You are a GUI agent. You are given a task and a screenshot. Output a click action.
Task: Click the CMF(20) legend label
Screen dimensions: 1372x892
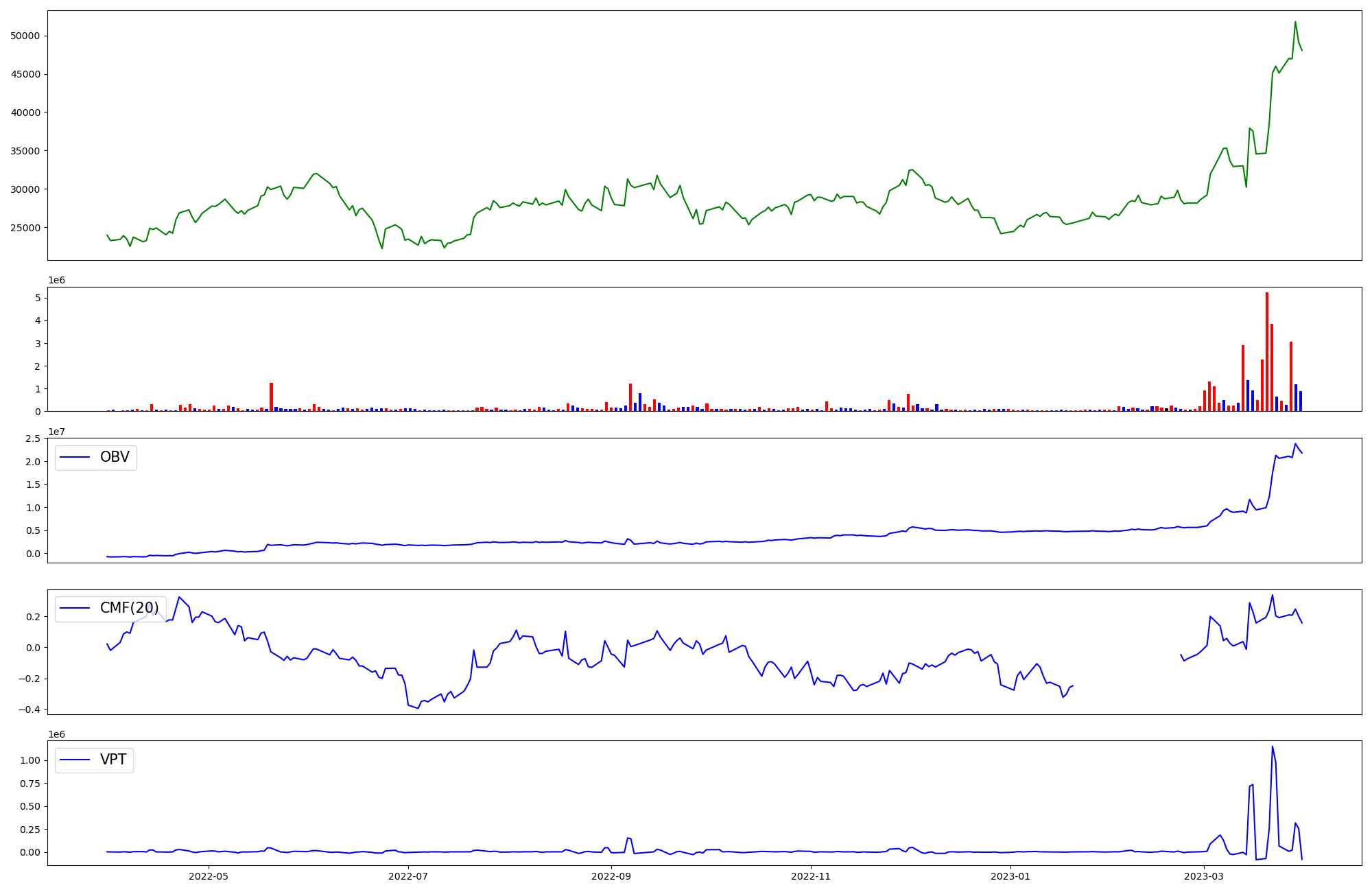[129, 609]
